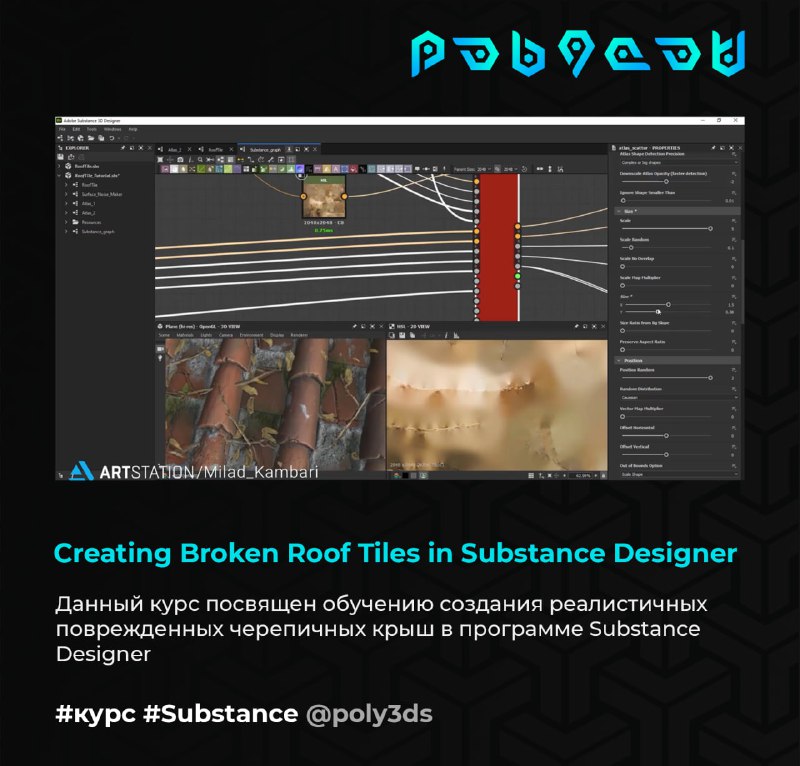Open the Random Distribution dropdown

click(679, 397)
